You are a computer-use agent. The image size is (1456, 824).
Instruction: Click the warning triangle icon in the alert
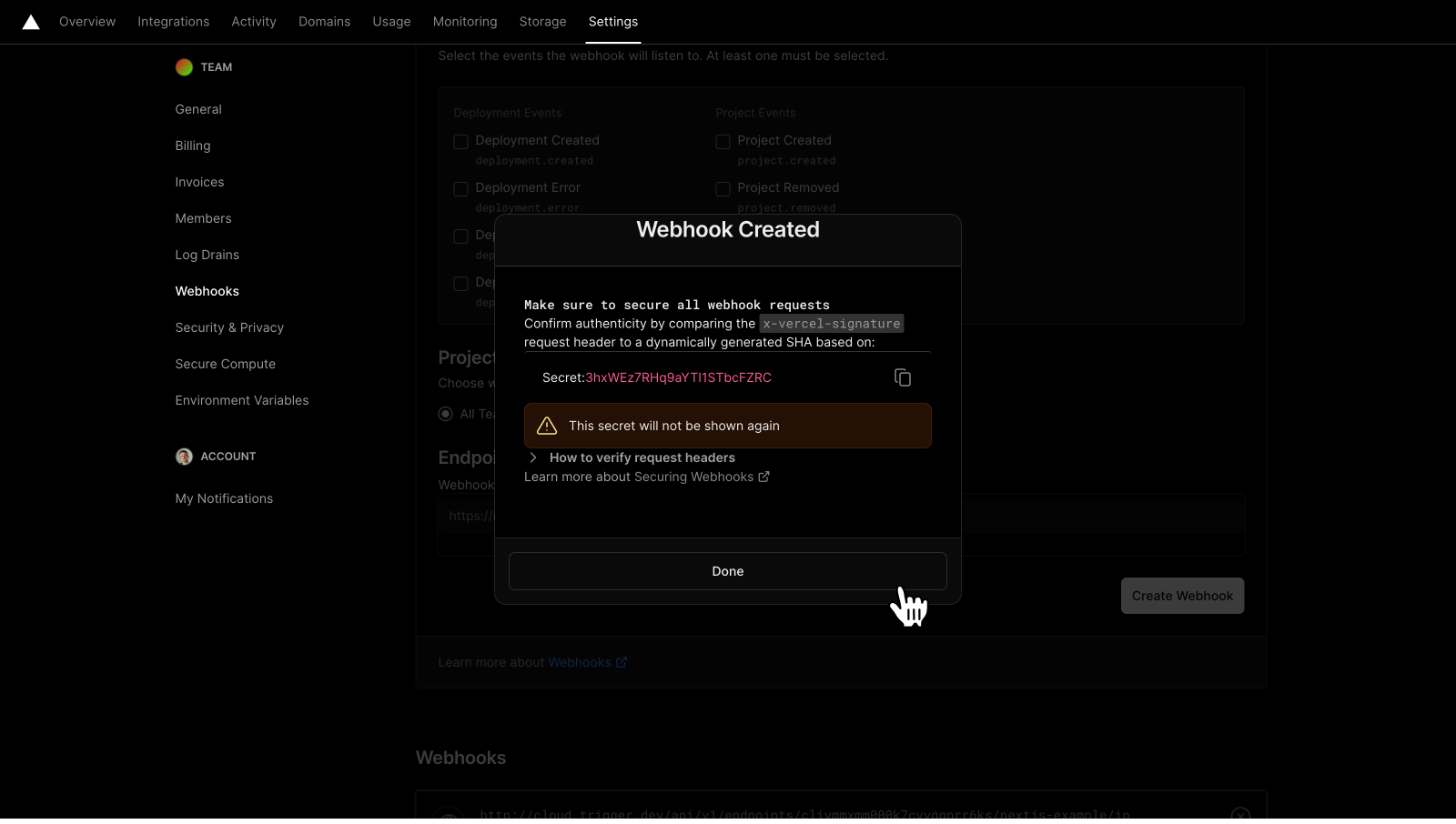547,426
